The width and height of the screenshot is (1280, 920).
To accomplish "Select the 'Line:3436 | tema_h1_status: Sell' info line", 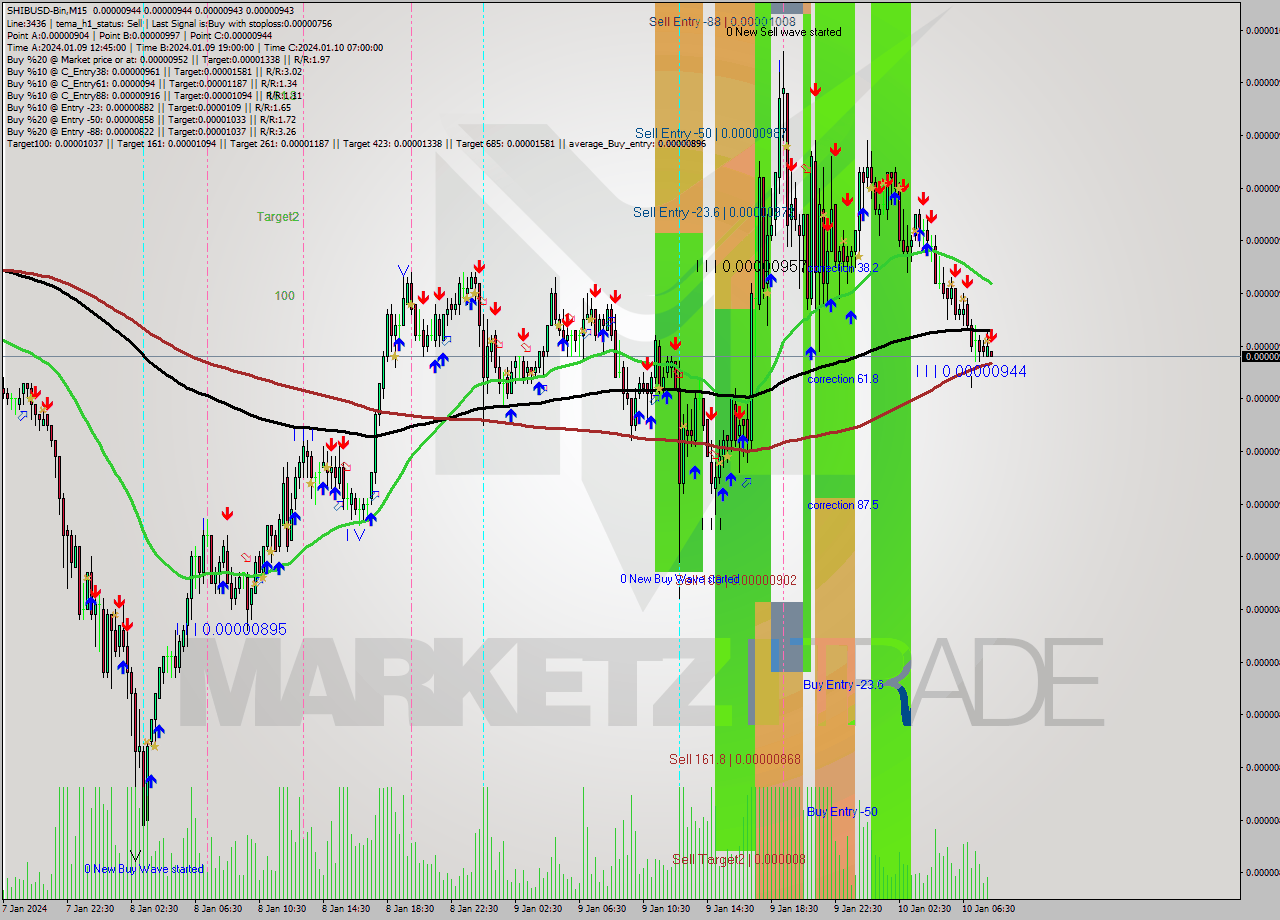I will [x=169, y=23].
